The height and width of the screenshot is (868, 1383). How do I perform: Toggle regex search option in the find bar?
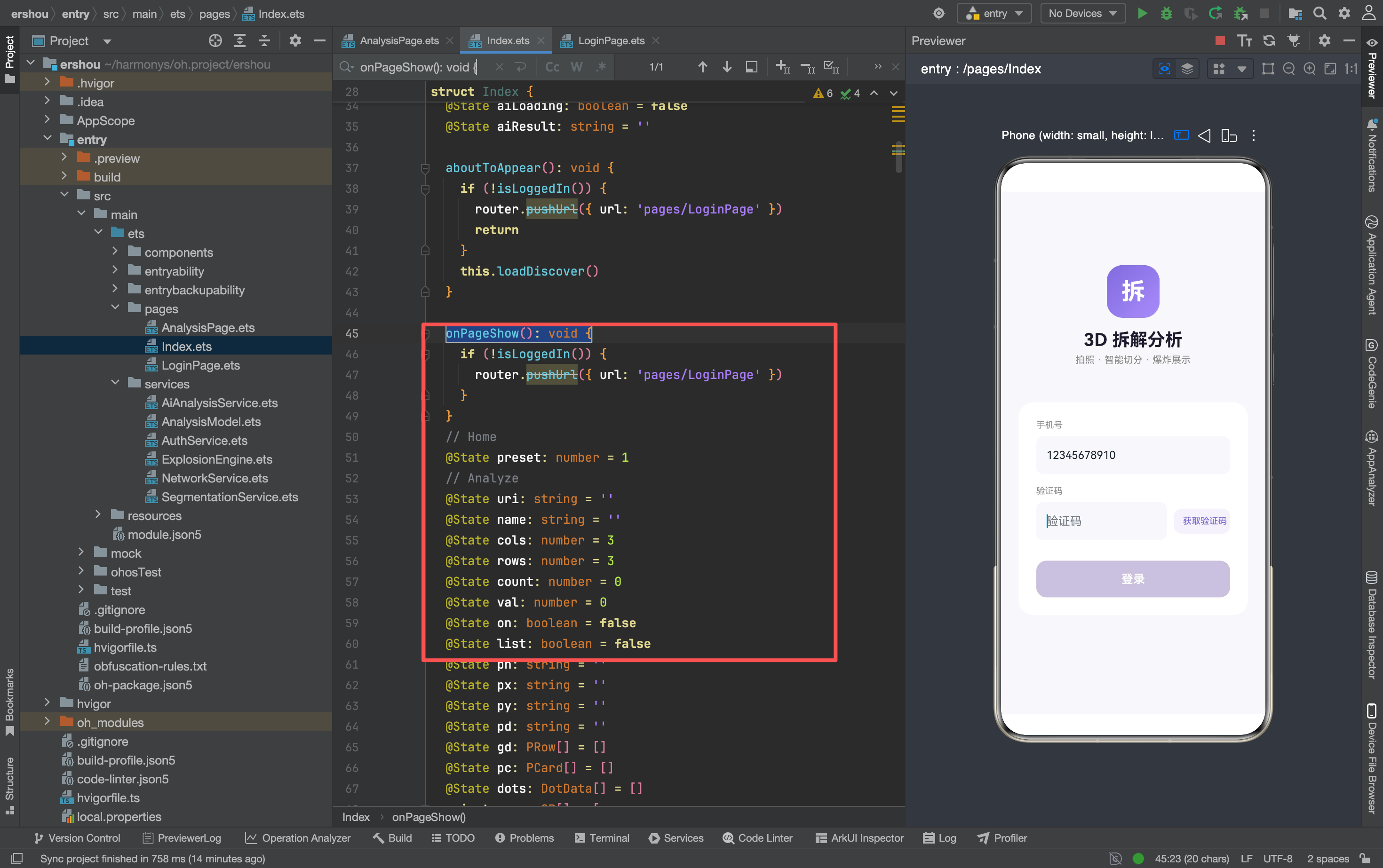pyautogui.click(x=601, y=67)
